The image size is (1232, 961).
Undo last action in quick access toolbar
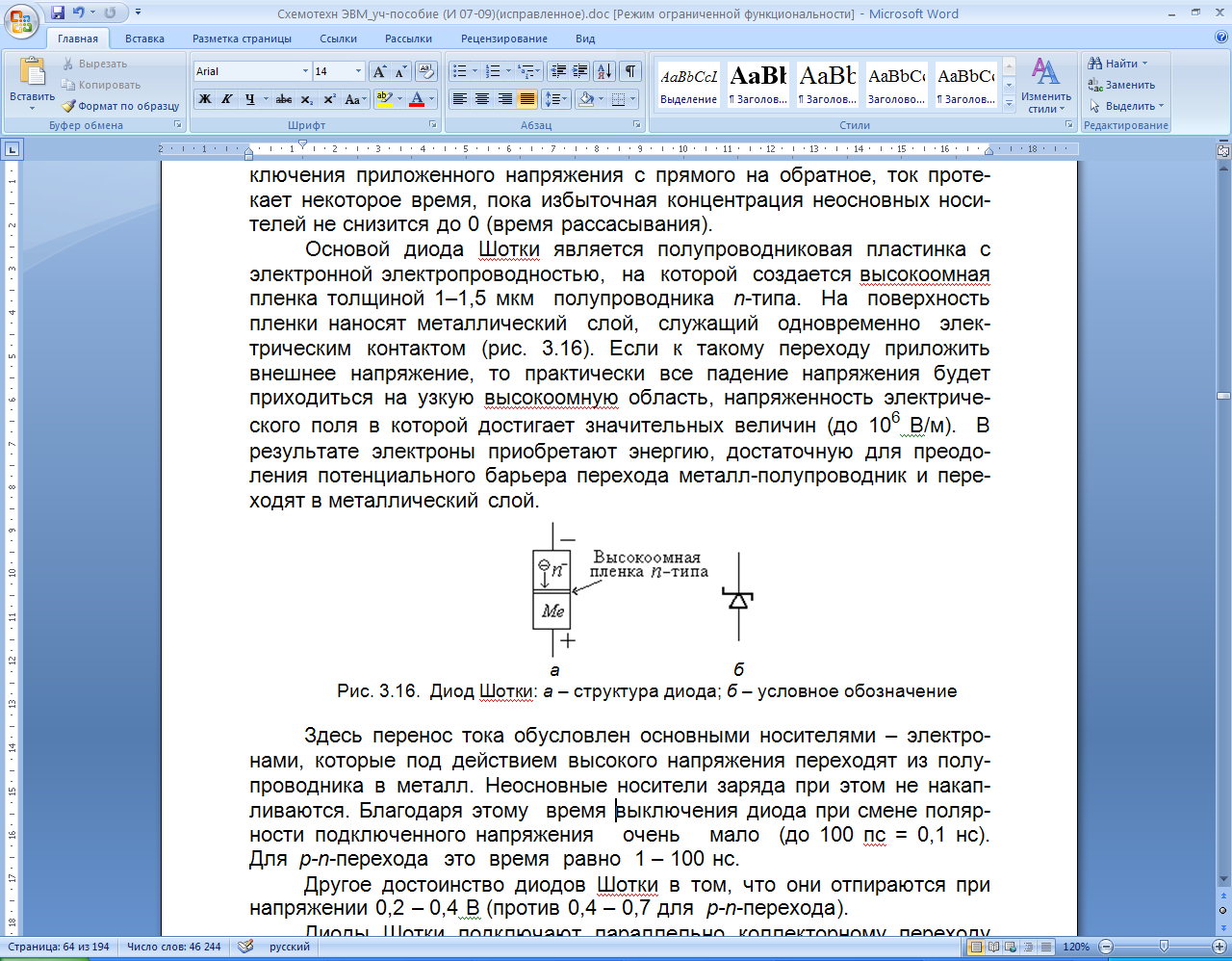(x=79, y=13)
